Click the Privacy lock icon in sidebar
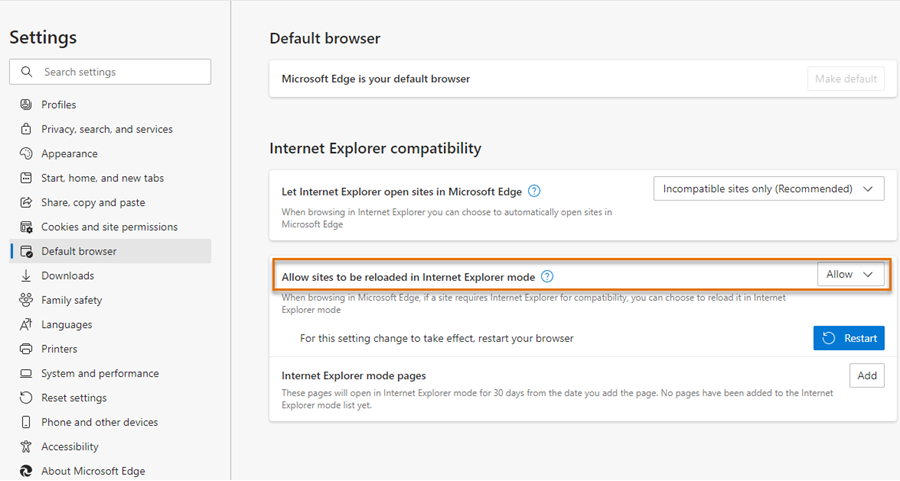The image size is (900, 481). click(27, 129)
